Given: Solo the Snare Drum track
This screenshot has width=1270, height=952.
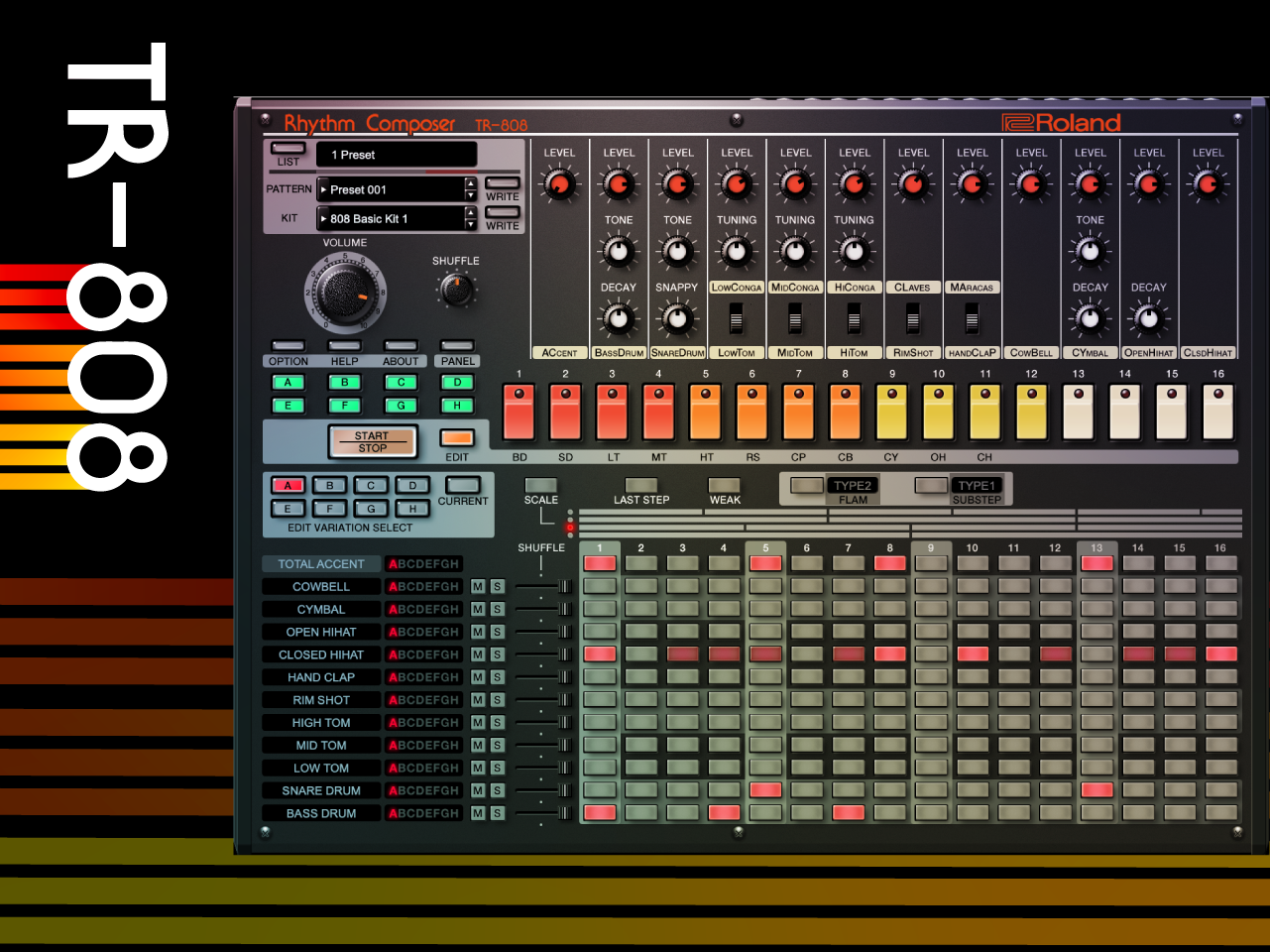Looking at the screenshot, I should 497,791.
